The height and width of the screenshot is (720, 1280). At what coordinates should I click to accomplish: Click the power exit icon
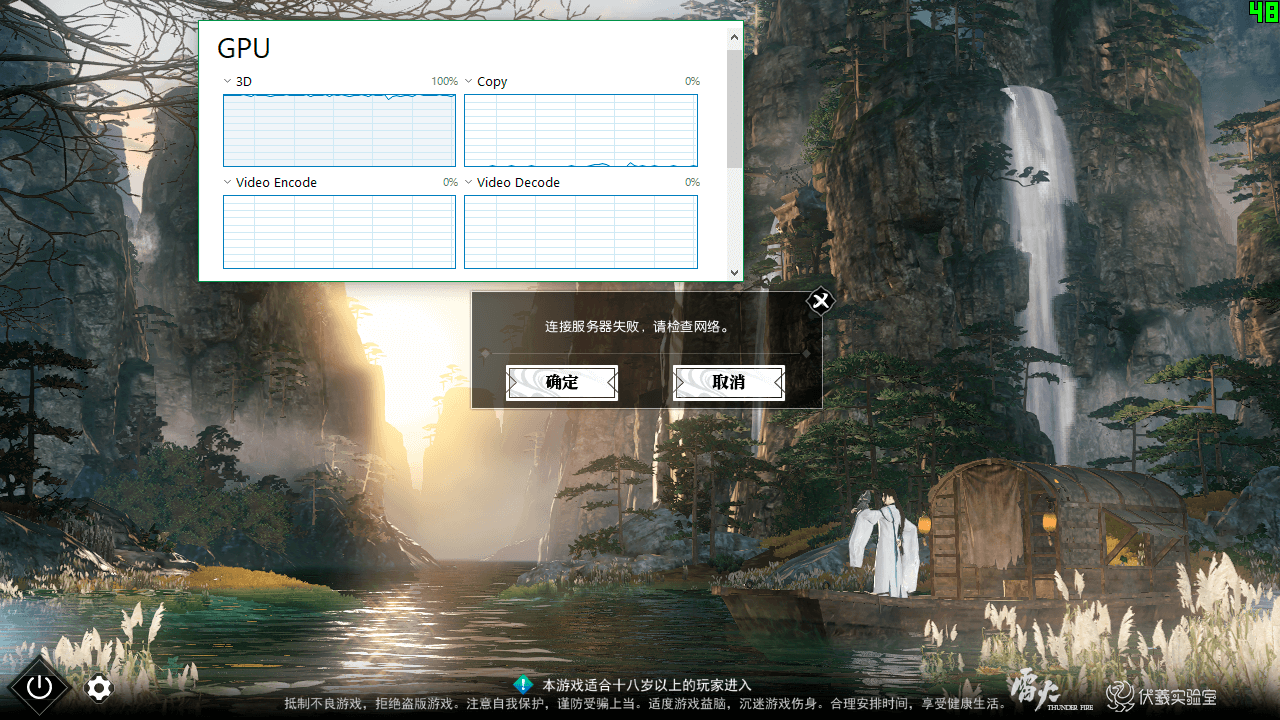pos(39,687)
